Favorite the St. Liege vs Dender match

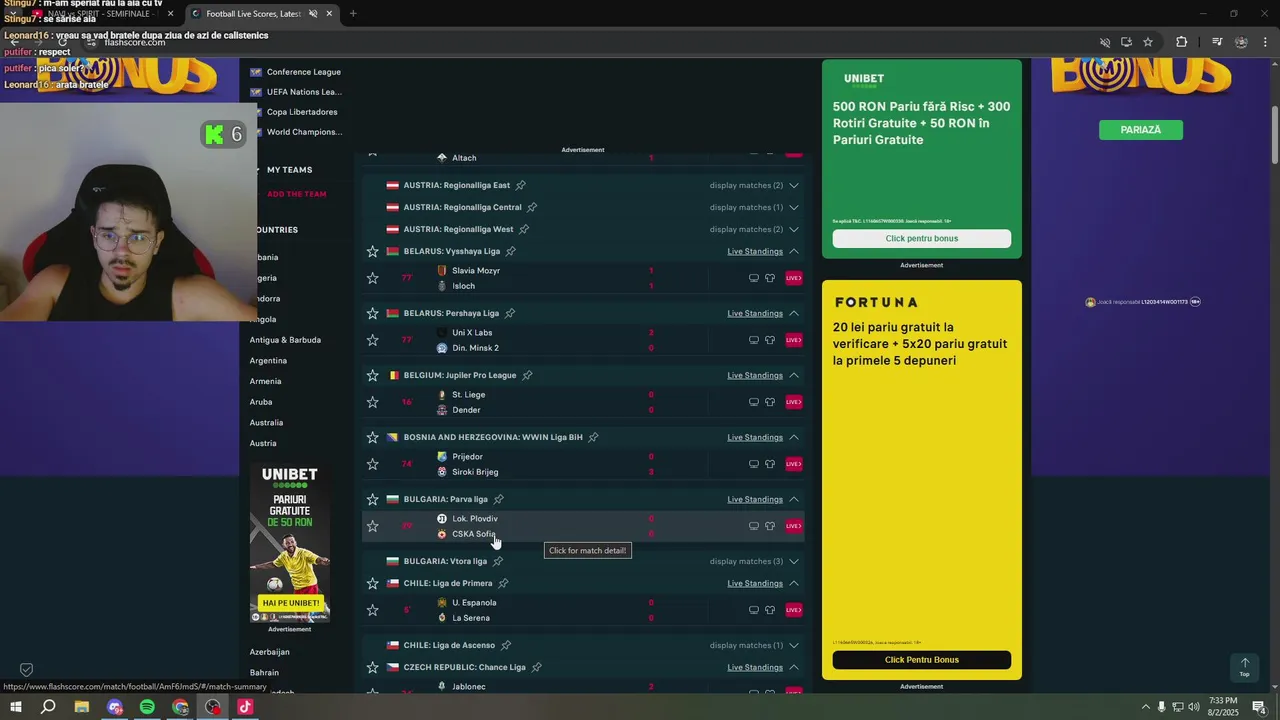[x=372, y=402]
